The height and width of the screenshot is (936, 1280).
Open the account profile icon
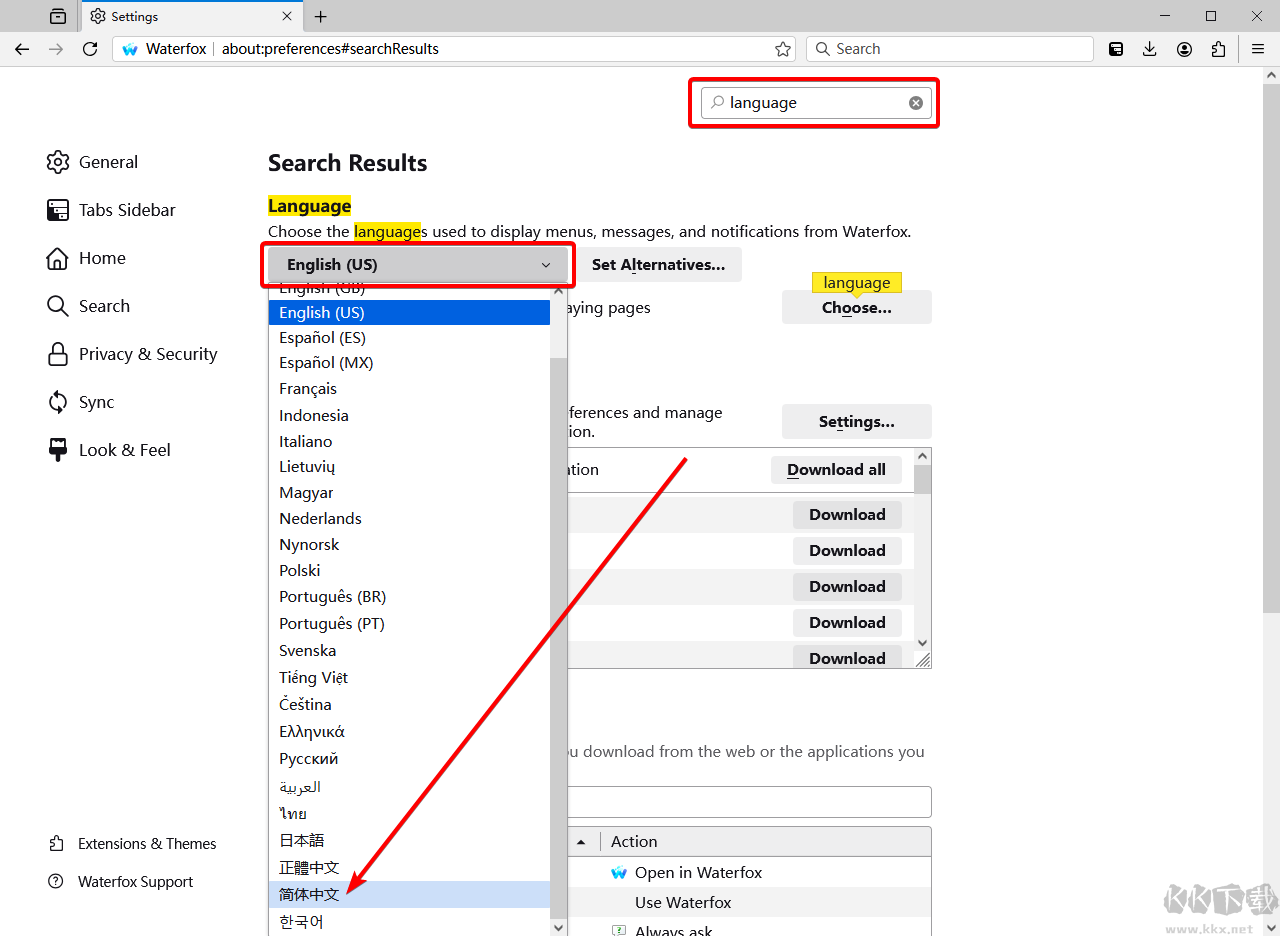1184,49
